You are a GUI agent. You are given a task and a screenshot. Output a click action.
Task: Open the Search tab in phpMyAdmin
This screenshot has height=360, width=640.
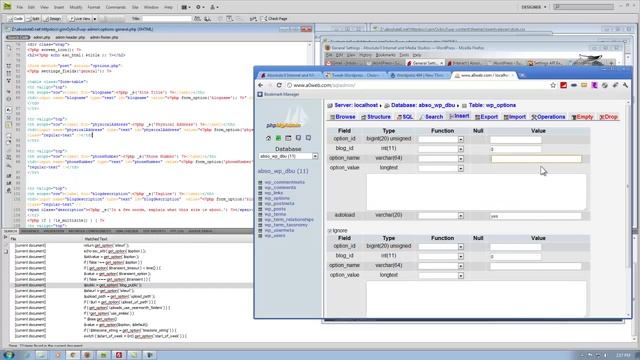[431, 117]
